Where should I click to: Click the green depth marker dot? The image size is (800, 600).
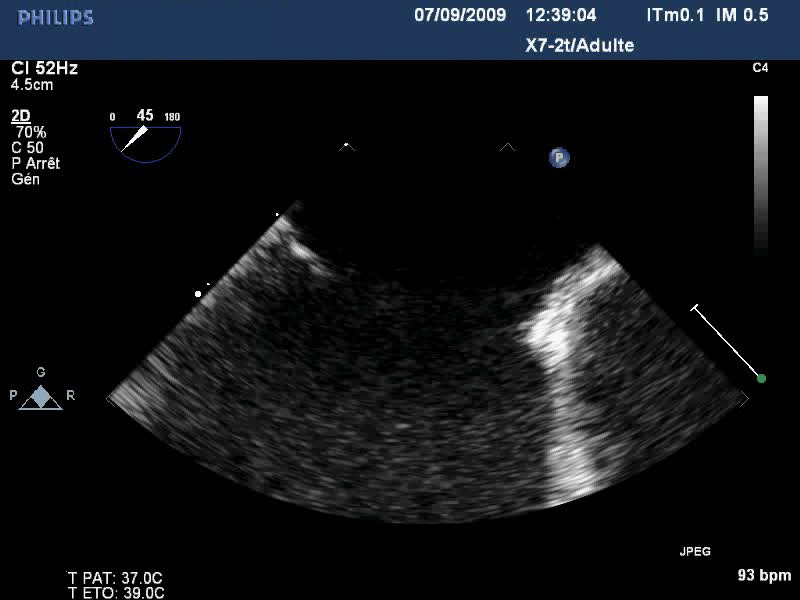click(x=761, y=379)
